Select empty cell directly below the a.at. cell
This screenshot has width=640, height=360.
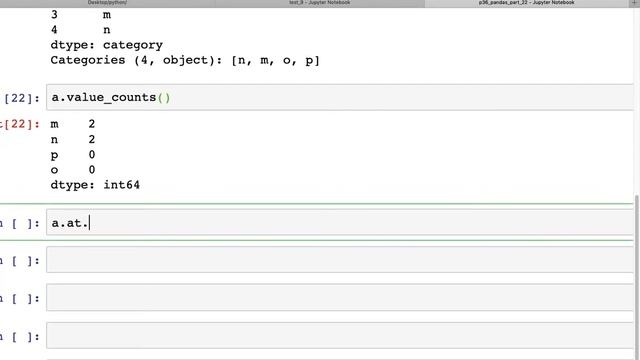pyautogui.click(x=340, y=260)
